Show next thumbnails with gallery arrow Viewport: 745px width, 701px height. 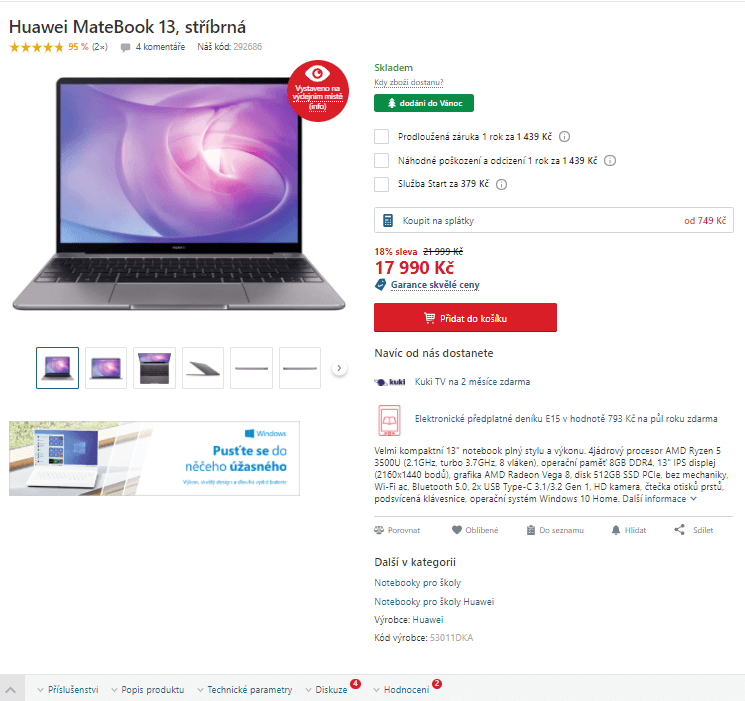coord(339,368)
